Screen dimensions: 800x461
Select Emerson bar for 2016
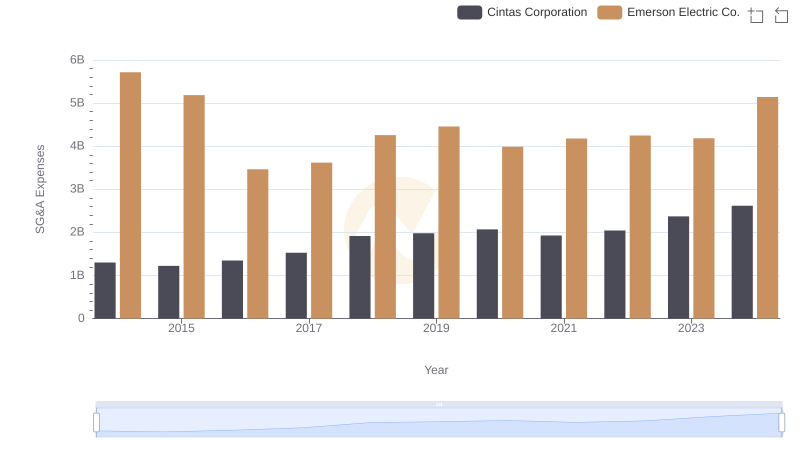pyautogui.click(x=258, y=244)
